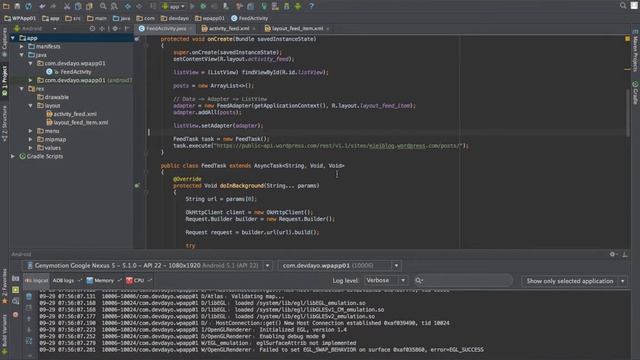Select WPApp01 in the breadcrumb bar
Viewport: 640px width, 360px height.
(x=20, y=18)
